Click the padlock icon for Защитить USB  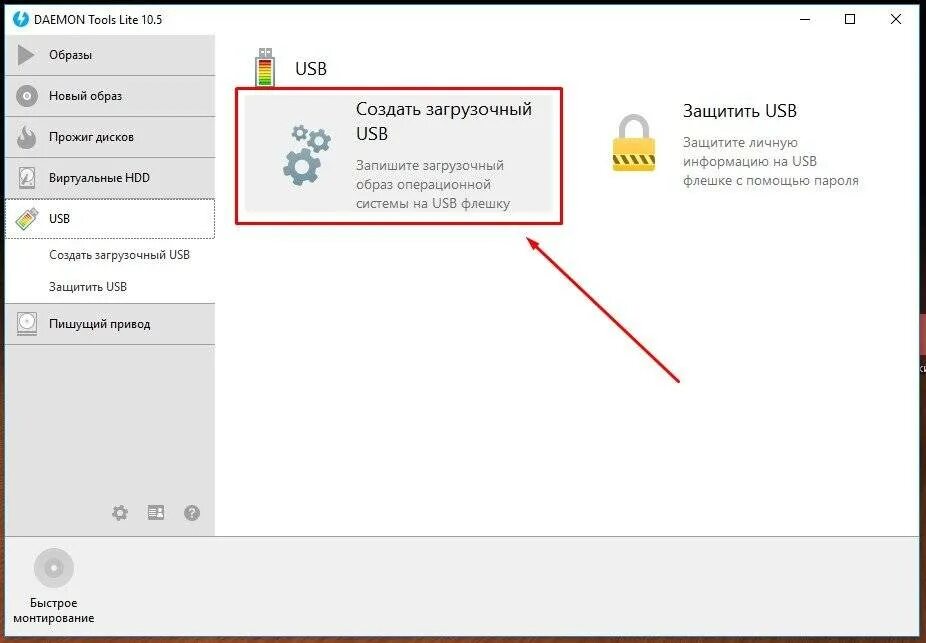click(x=634, y=143)
